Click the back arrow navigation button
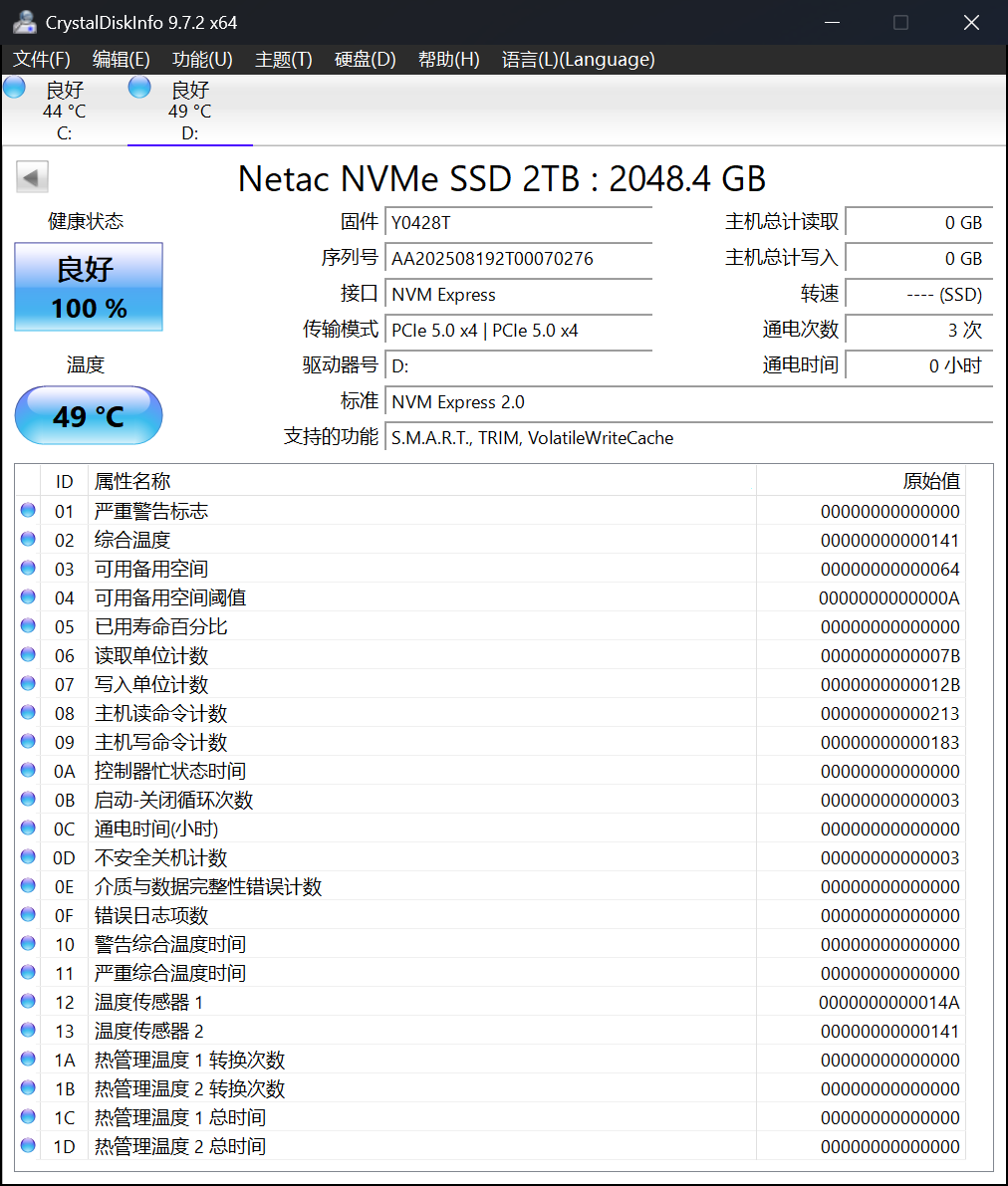The height and width of the screenshot is (1186, 1008). (x=31, y=176)
